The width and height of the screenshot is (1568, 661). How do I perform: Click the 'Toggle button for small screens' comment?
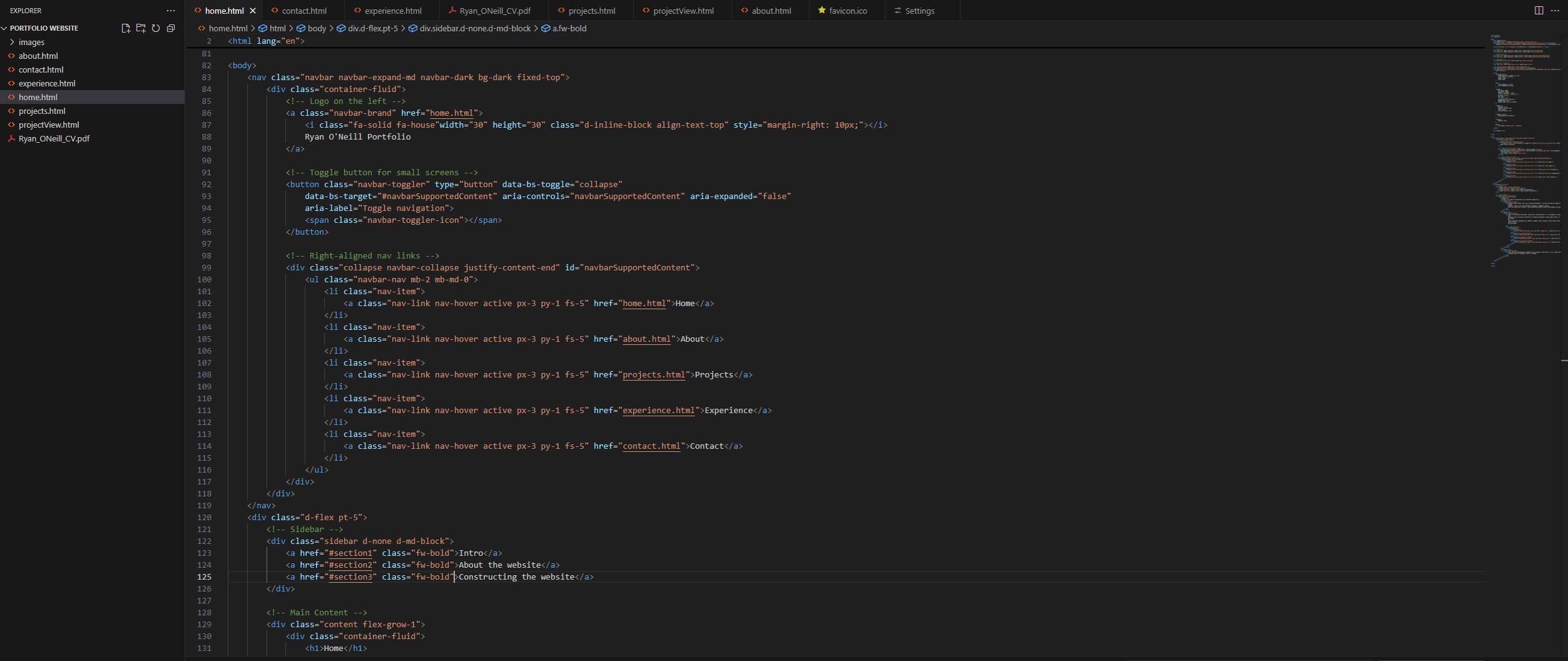(382, 172)
